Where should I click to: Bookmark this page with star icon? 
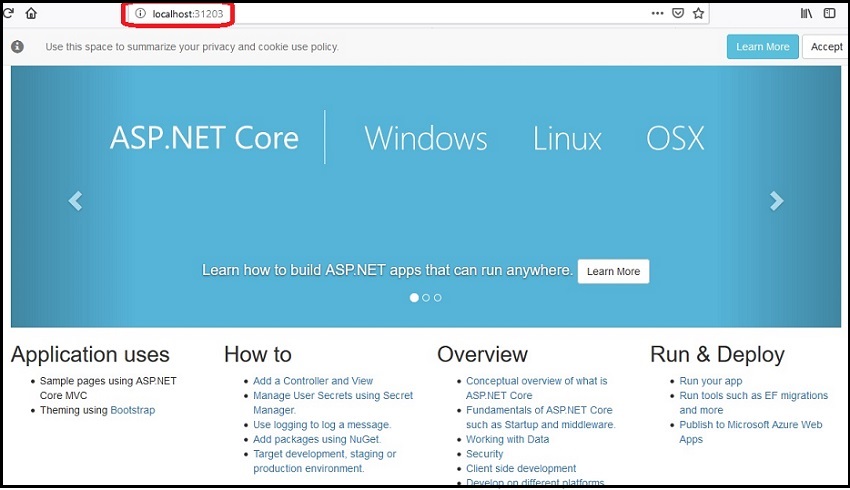[698, 13]
